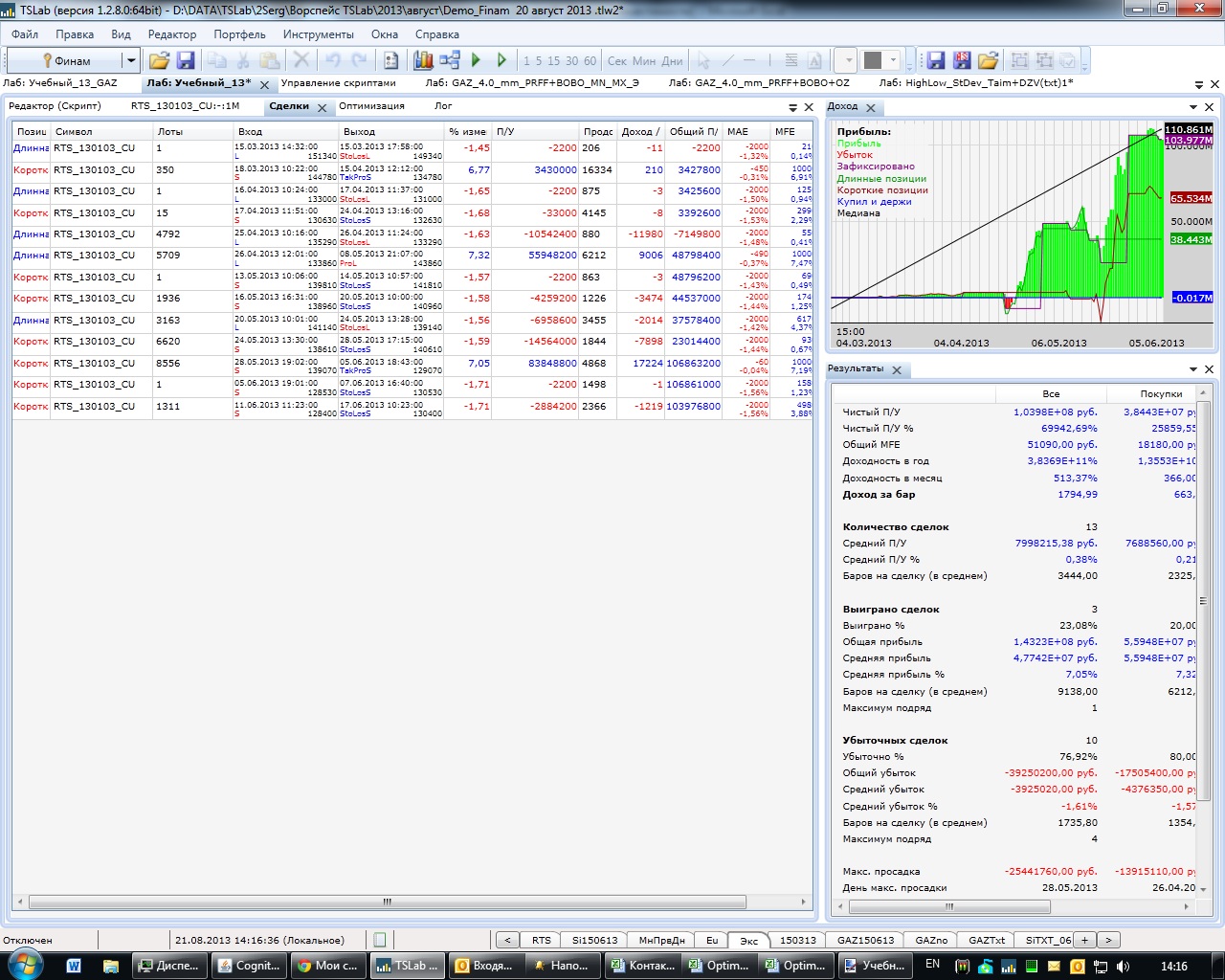Image resolution: width=1225 pixels, height=980 pixels.
Task: Click the blue blocks diagram toolbar icon
Action: [x=450, y=60]
